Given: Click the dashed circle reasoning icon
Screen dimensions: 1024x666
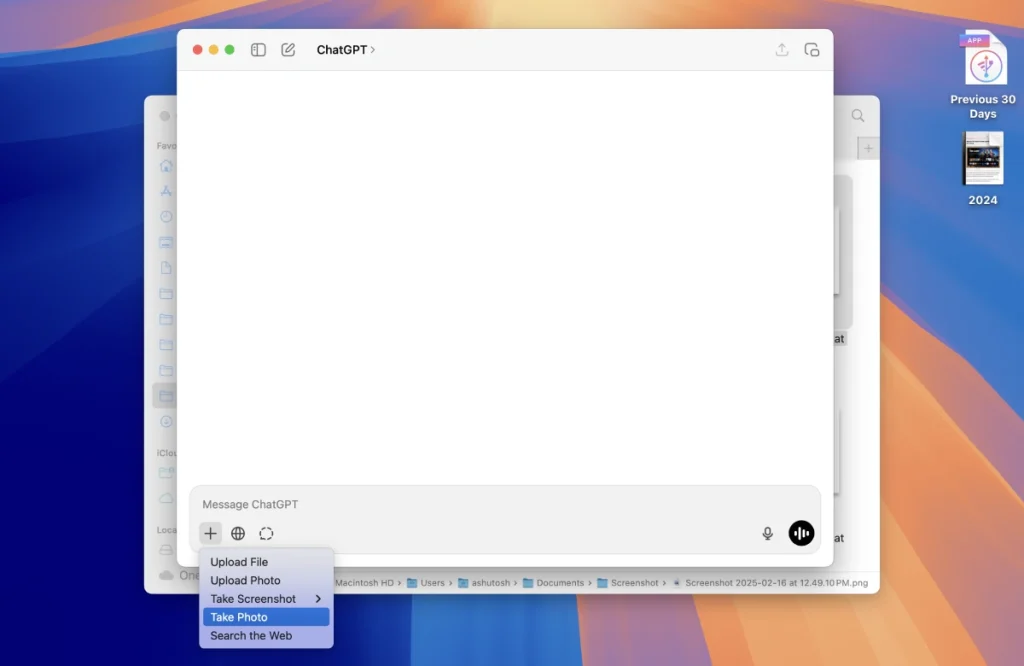Looking at the screenshot, I should (266, 533).
